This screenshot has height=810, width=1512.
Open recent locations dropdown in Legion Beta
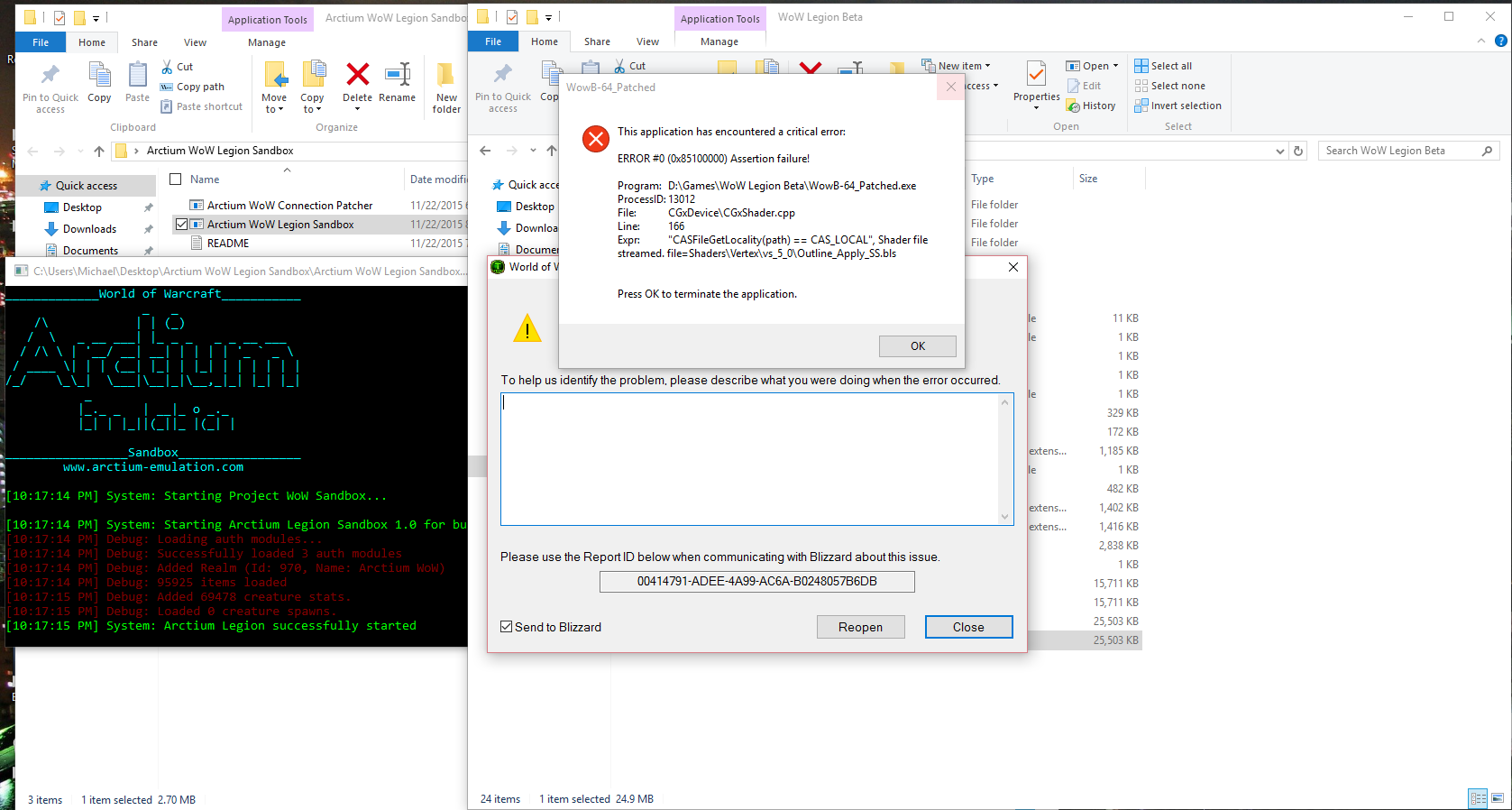point(533,151)
